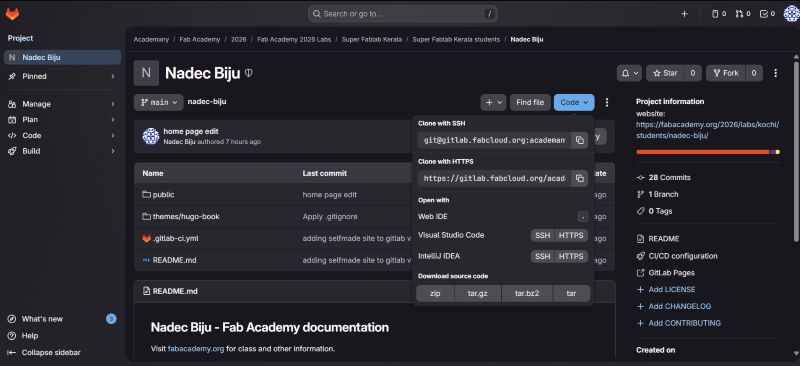Image resolution: width=800 pixels, height=366 pixels.
Task: Open project in Web IDE
Action: click(x=503, y=216)
